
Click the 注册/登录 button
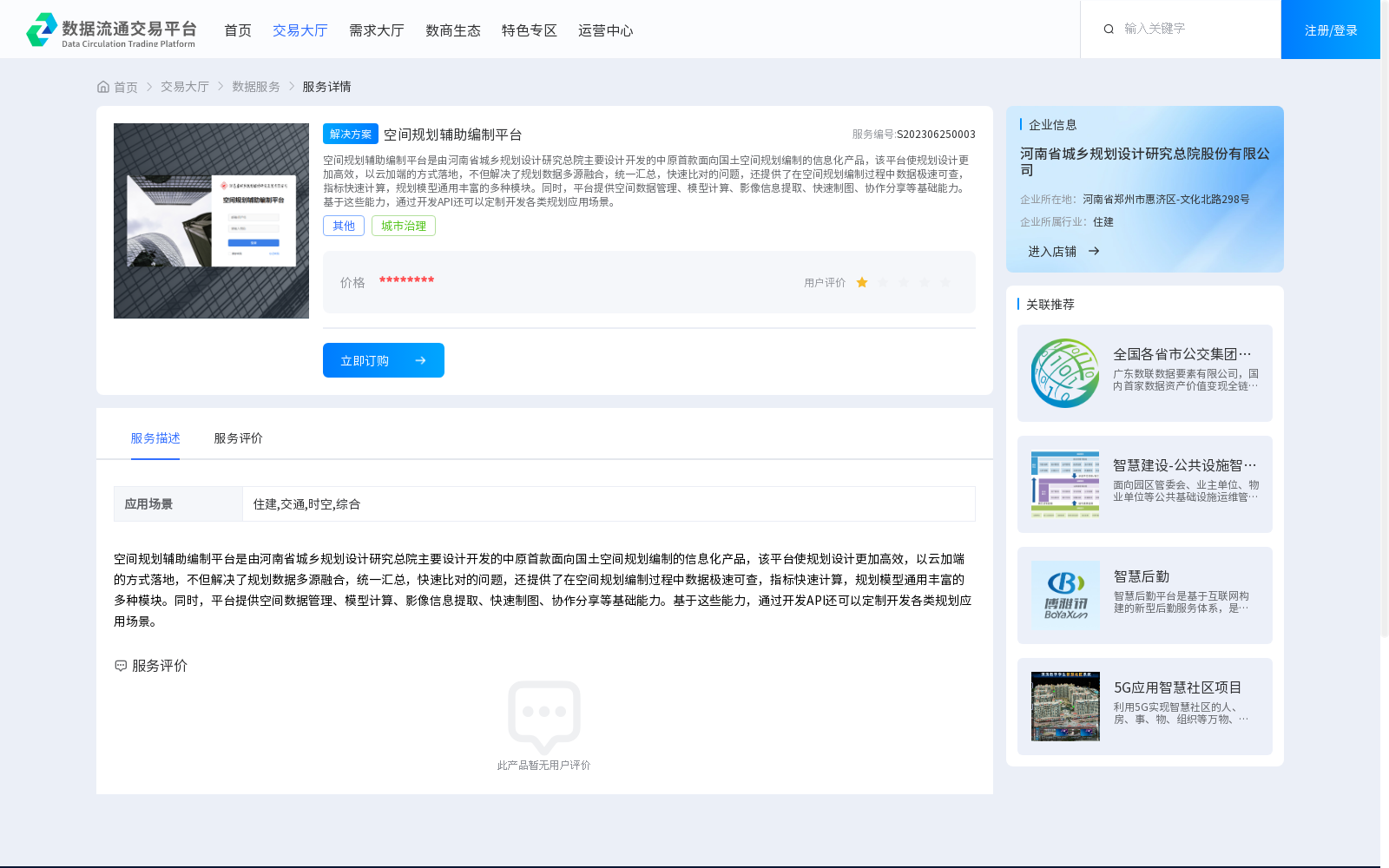(x=1331, y=30)
